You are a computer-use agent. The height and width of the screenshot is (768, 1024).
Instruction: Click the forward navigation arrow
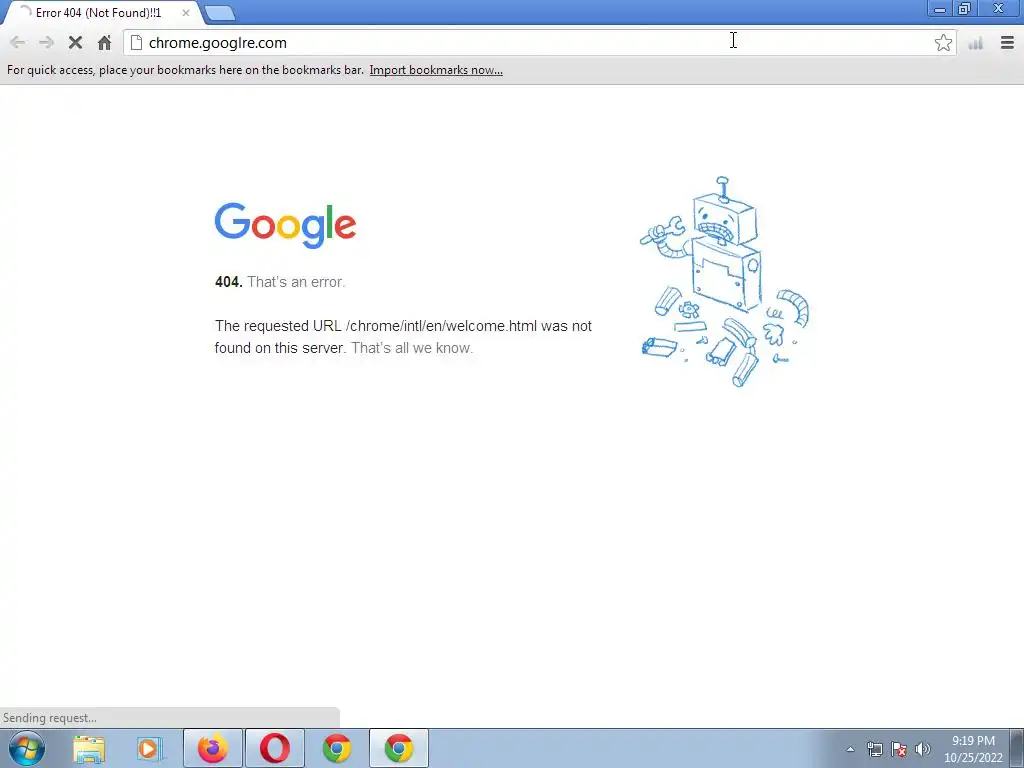[x=46, y=43]
